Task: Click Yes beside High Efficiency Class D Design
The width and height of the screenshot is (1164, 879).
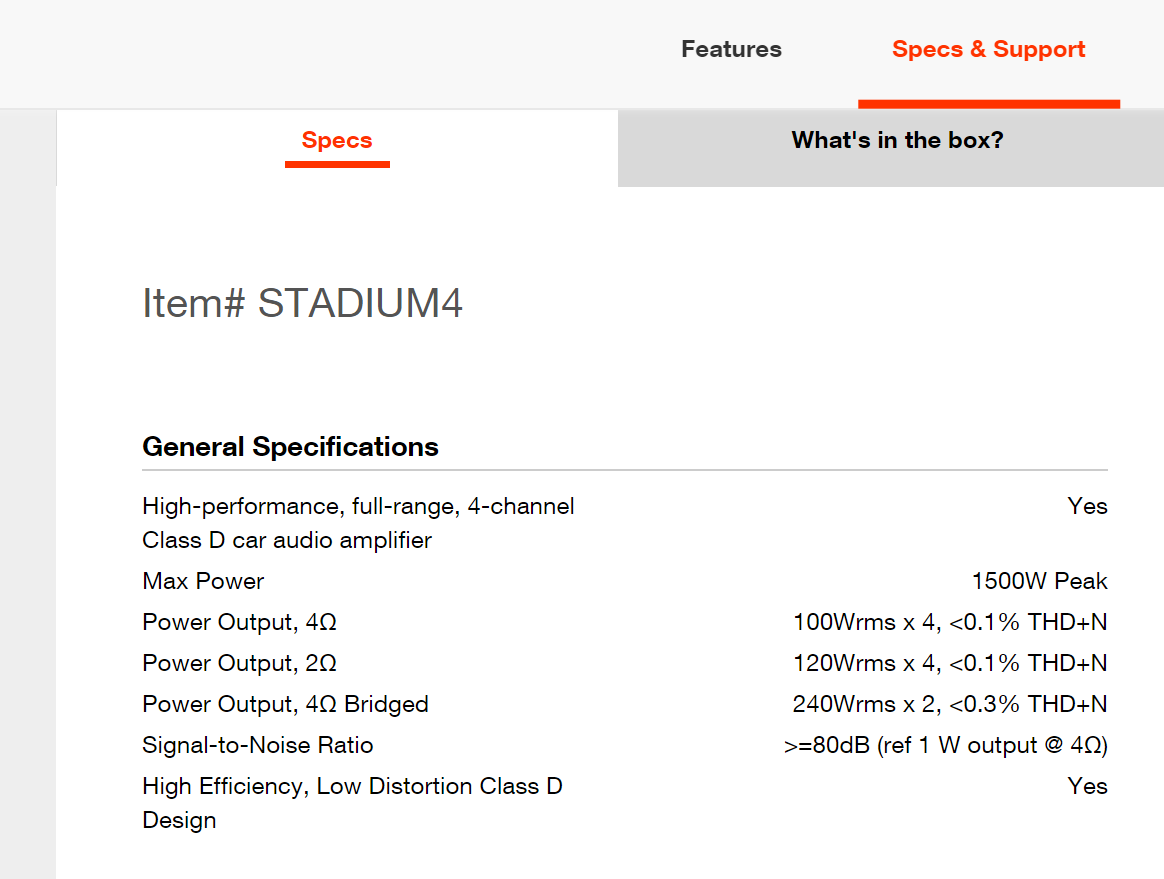Action: [x=1087, y=786]
